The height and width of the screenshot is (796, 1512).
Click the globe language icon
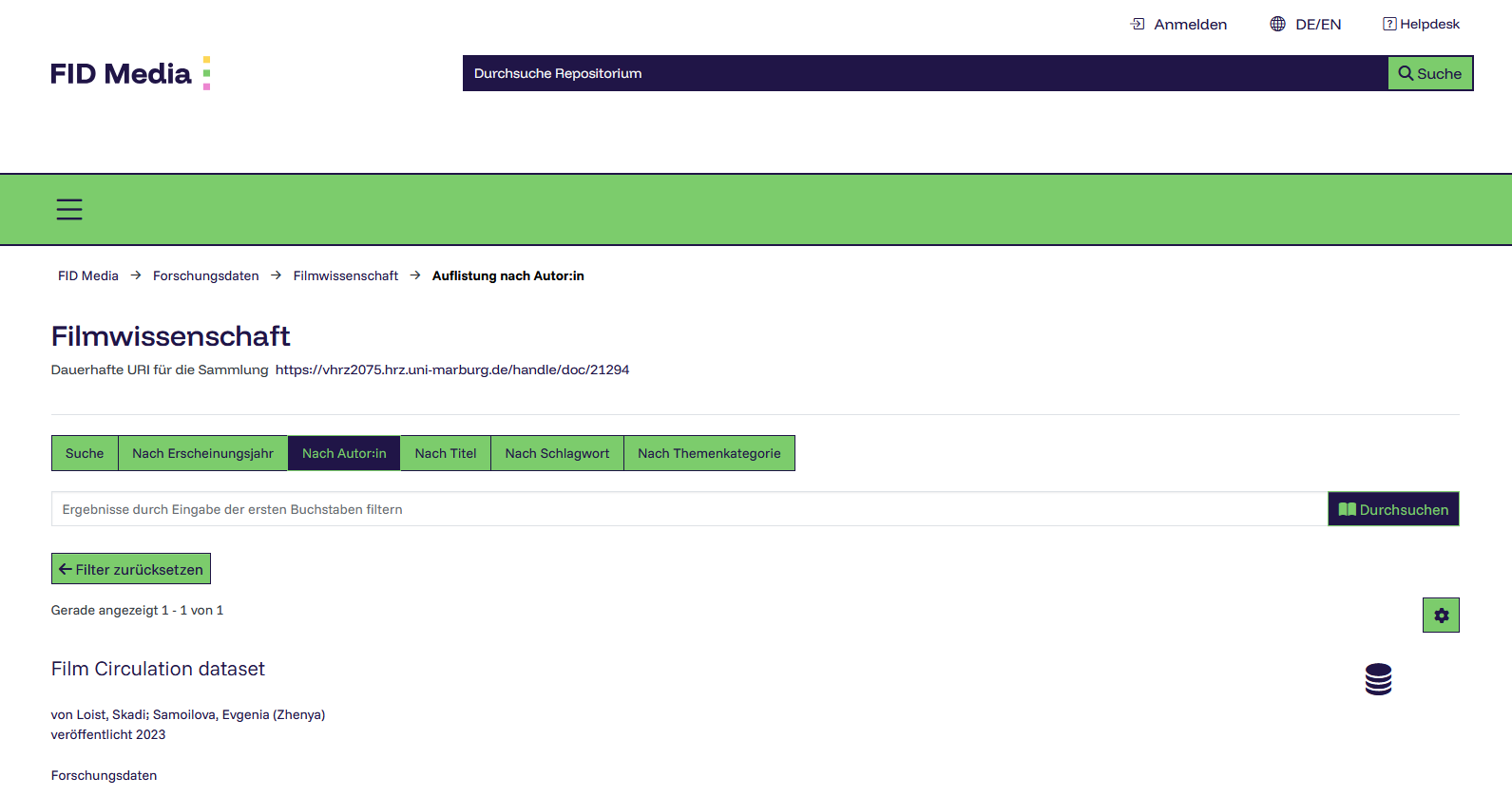point(1277,24)
